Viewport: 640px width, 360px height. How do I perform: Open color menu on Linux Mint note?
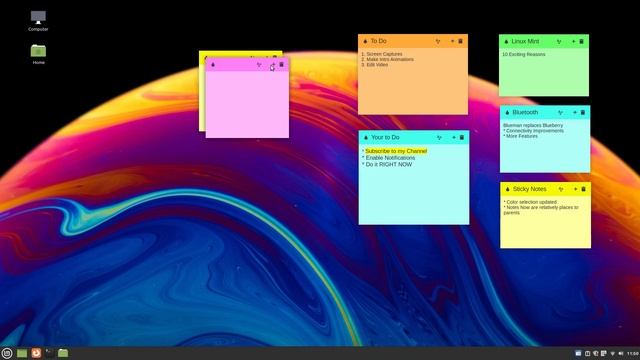click(x=507, y=42)
